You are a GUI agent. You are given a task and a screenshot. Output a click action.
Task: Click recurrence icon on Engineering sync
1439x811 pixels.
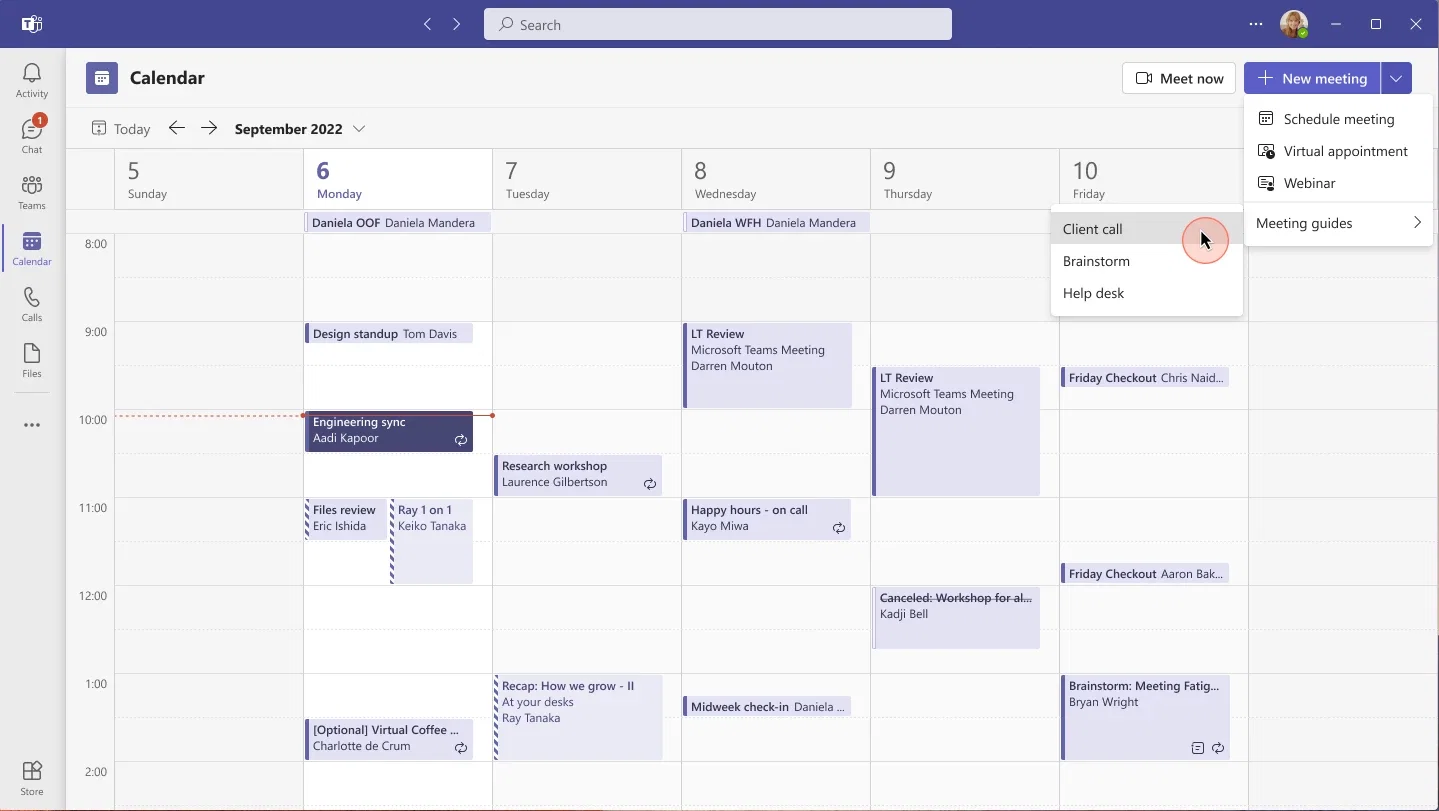461,440
